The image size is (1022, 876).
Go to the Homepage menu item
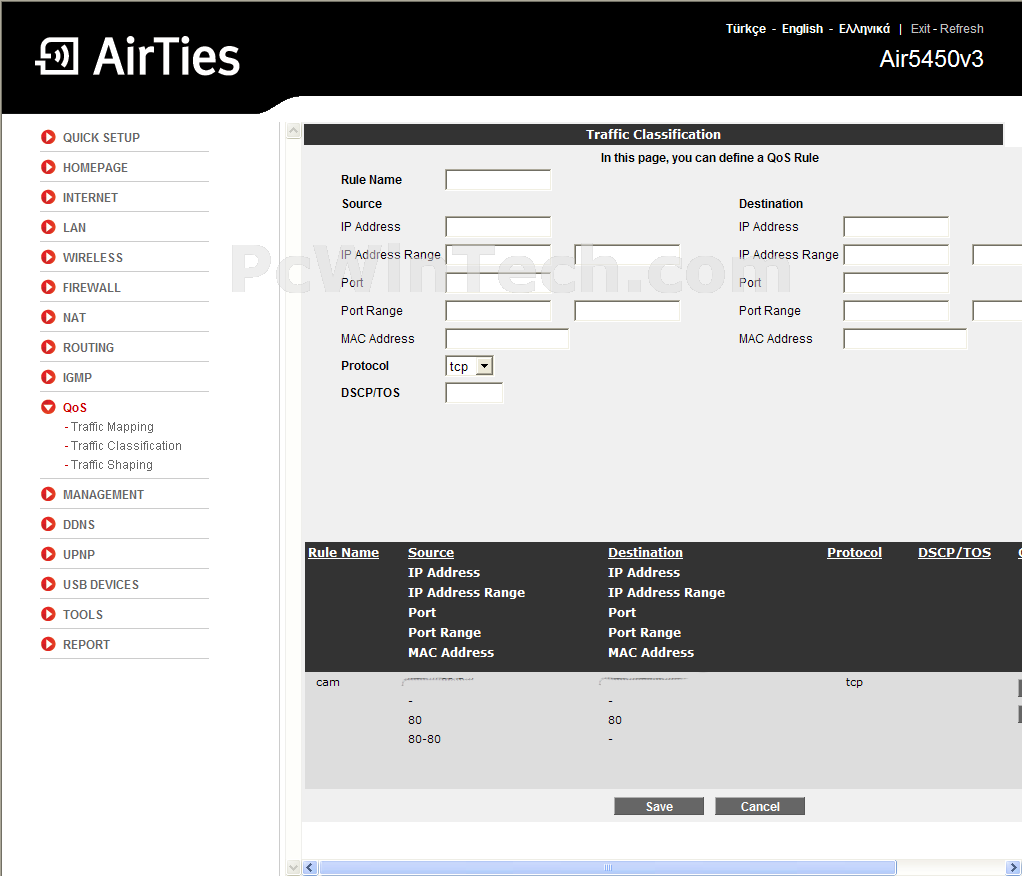click(95, 168)
